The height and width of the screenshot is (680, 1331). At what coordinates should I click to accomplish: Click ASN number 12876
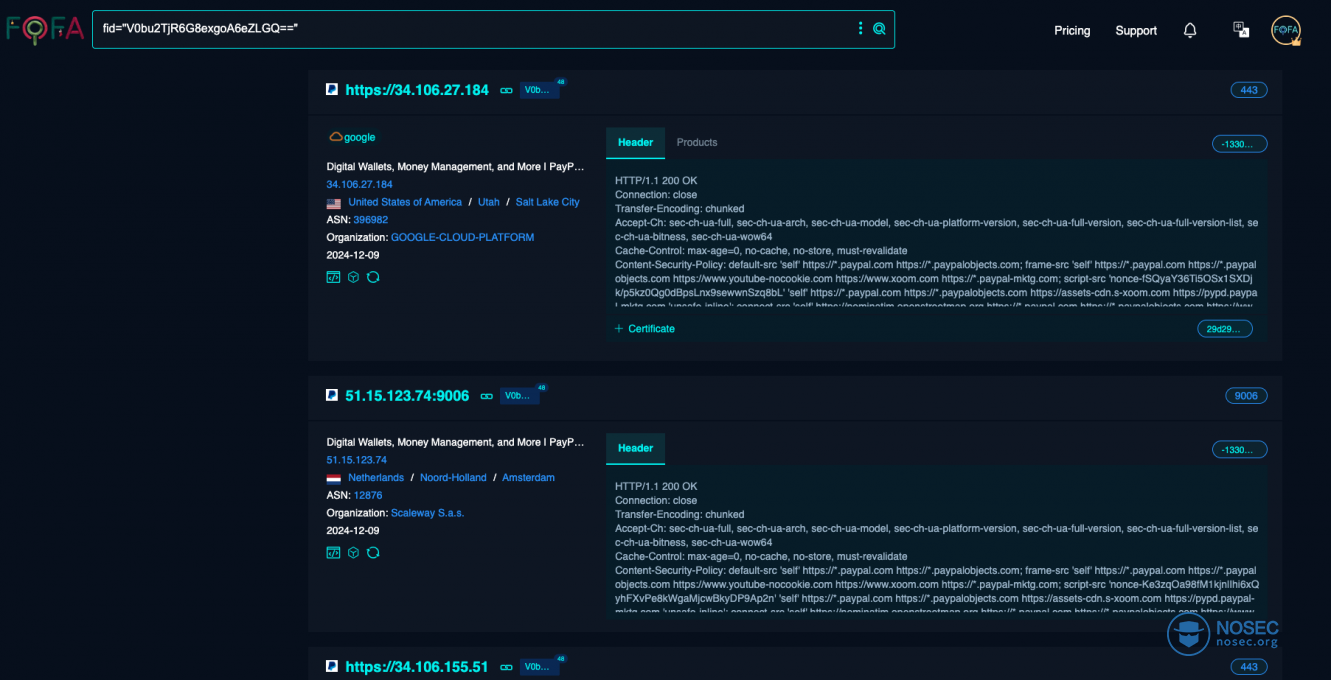(x=368, y=495)
